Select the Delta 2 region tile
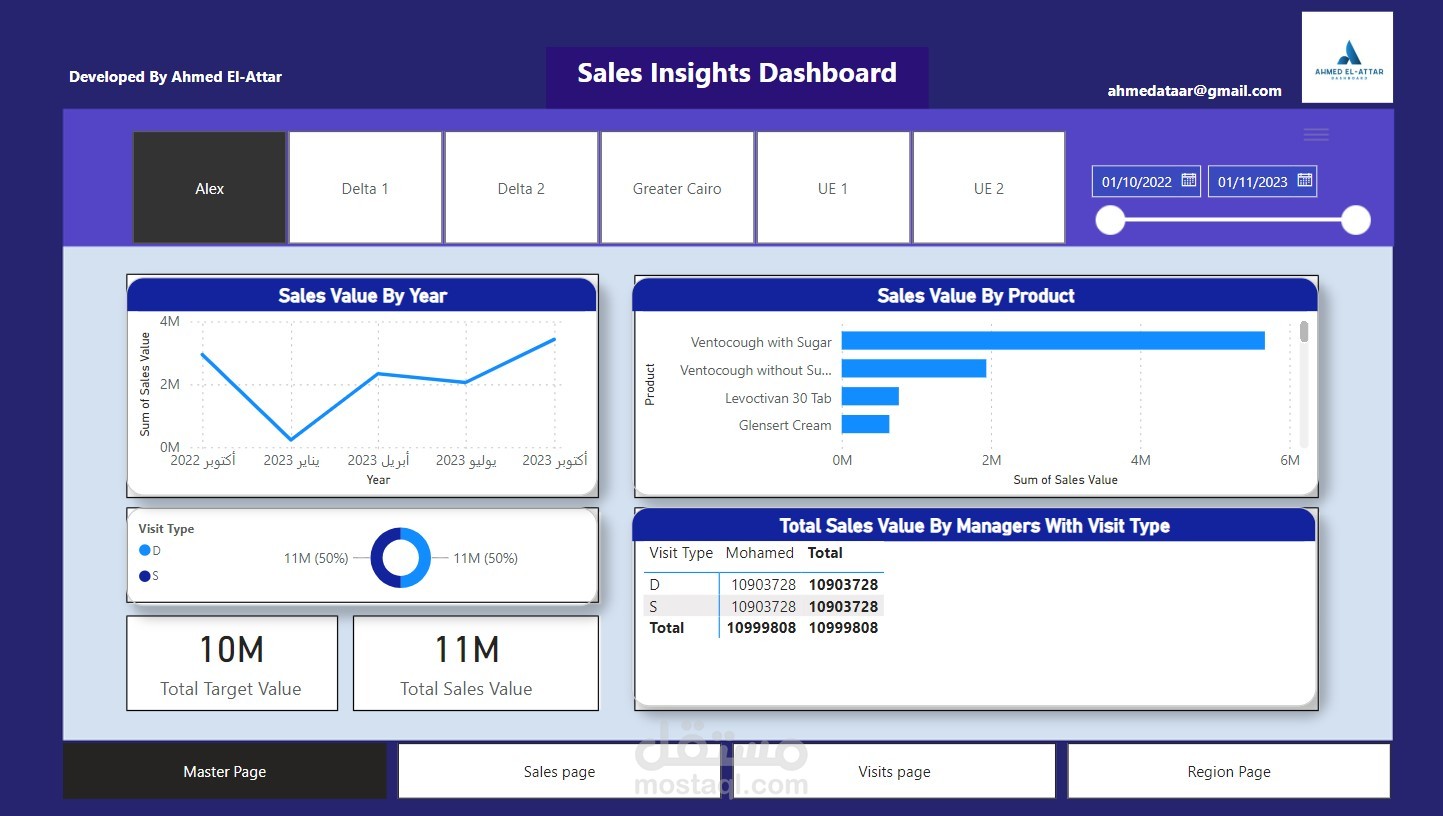Viewport: 1443px width, 816px height. tap(521, 188)
